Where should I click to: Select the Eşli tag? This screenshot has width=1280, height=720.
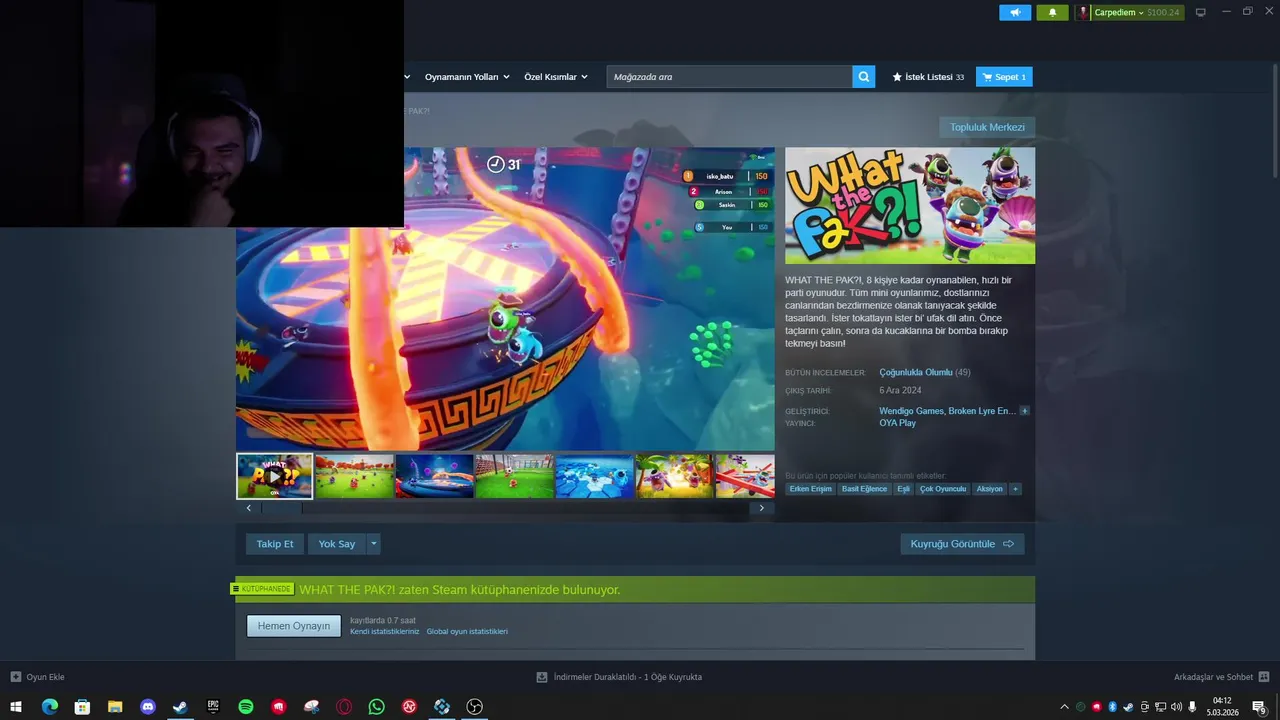click(903, 489)
